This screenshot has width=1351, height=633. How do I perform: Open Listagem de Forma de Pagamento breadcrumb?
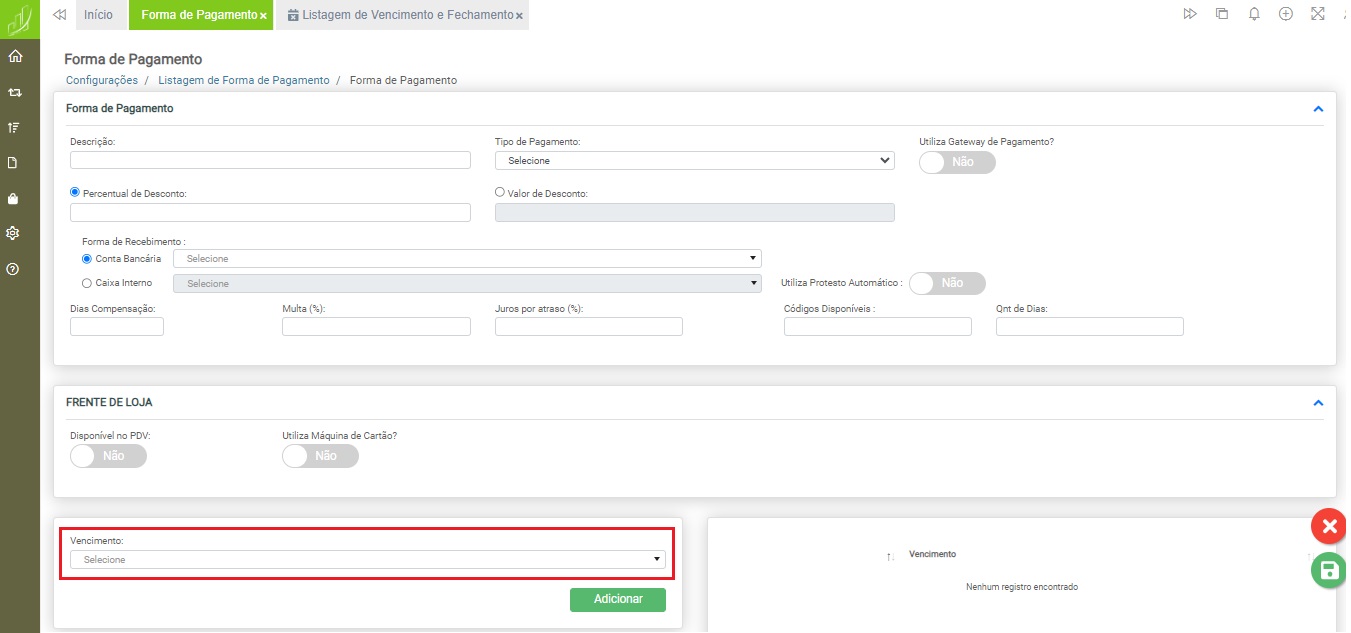[243, 80]
